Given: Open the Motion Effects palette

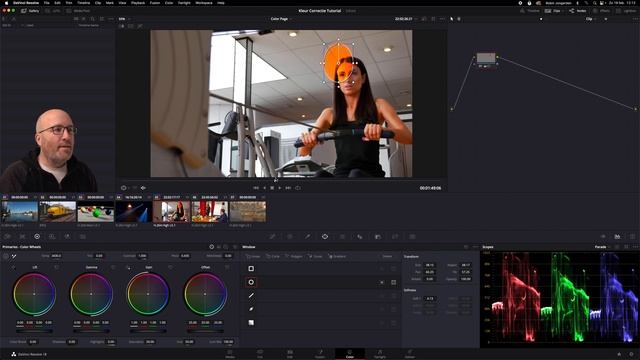Looking at the screenshot, I should (82, 236).
